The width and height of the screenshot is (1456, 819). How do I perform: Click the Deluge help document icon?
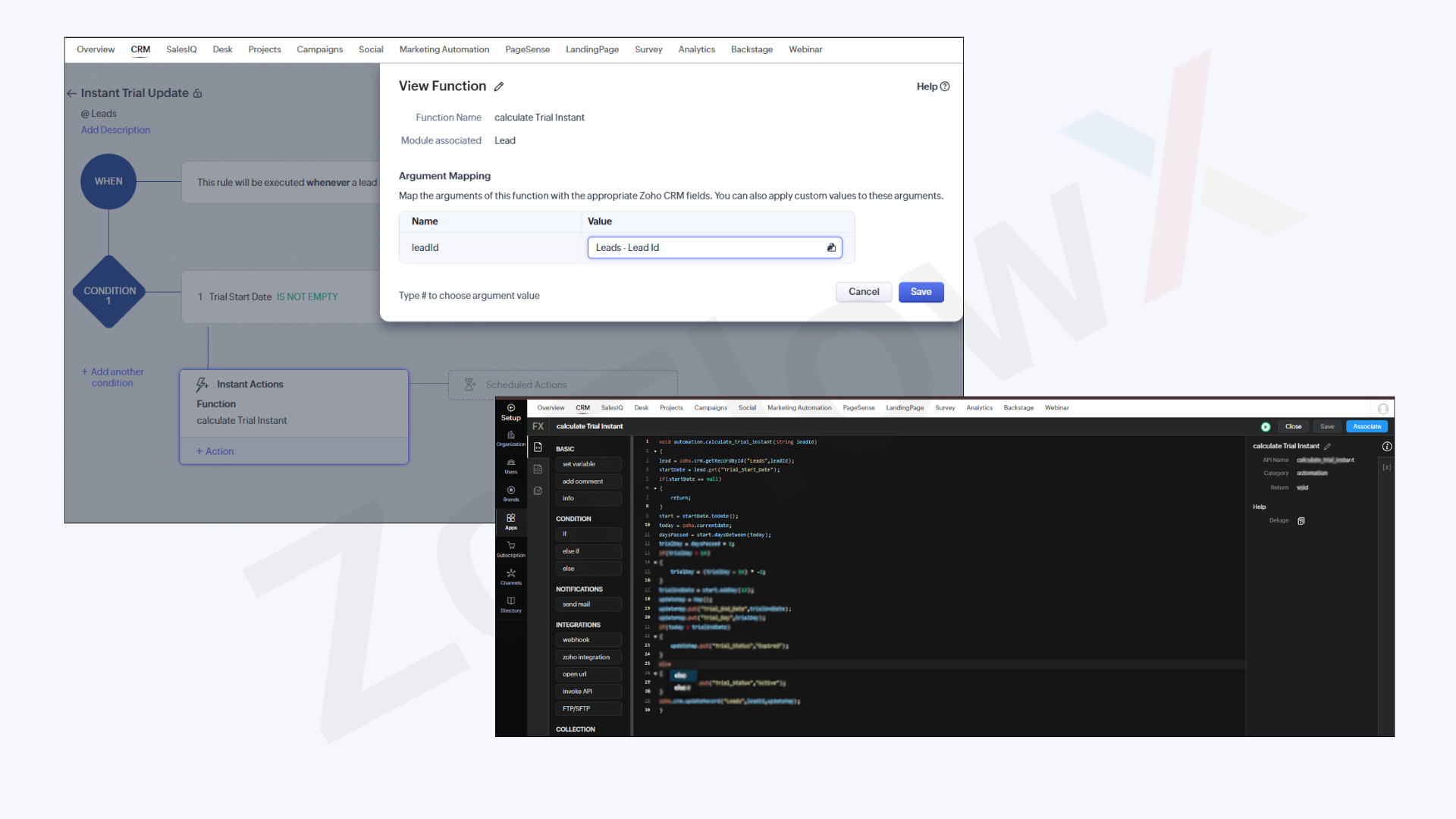coord(1301,521)
